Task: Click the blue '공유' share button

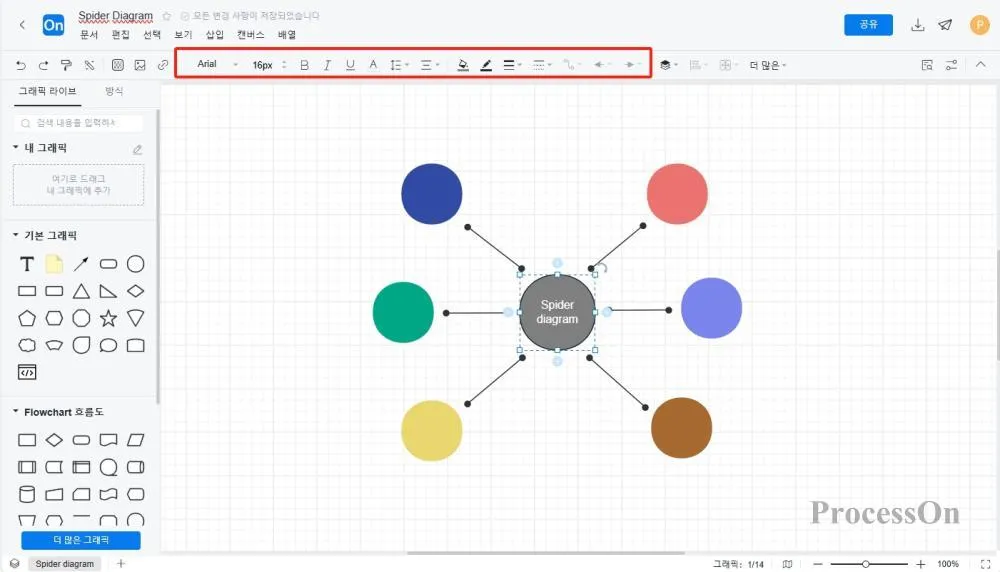Action: tap(868, 25)
